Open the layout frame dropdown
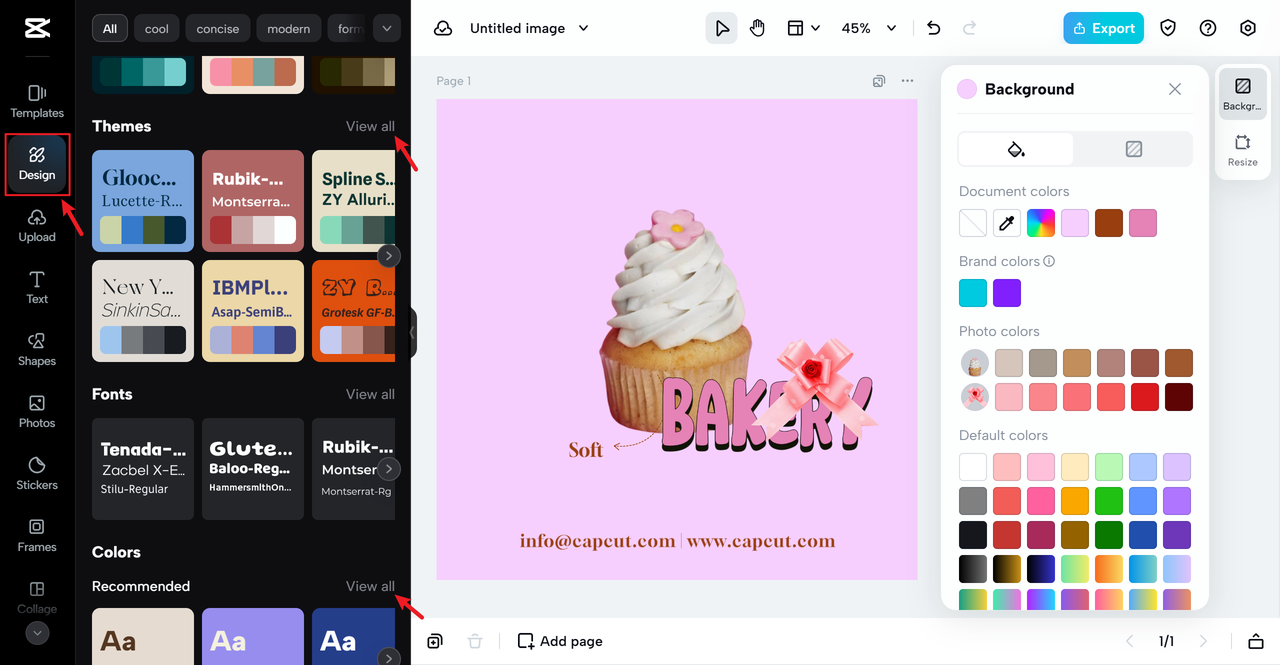Screen dimensions: 1280x665 click(x=803, y=28)
